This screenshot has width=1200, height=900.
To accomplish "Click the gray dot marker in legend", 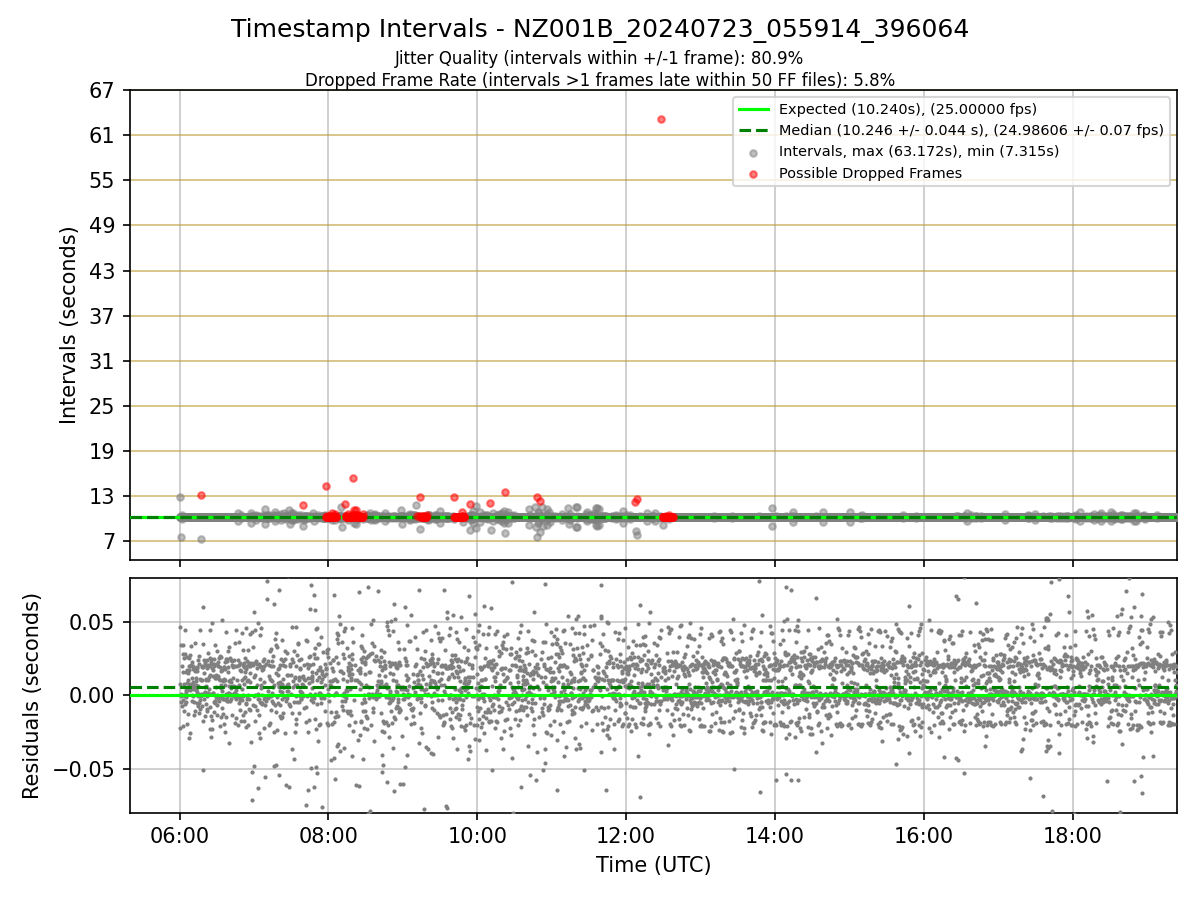I will [x=754, y=152].
